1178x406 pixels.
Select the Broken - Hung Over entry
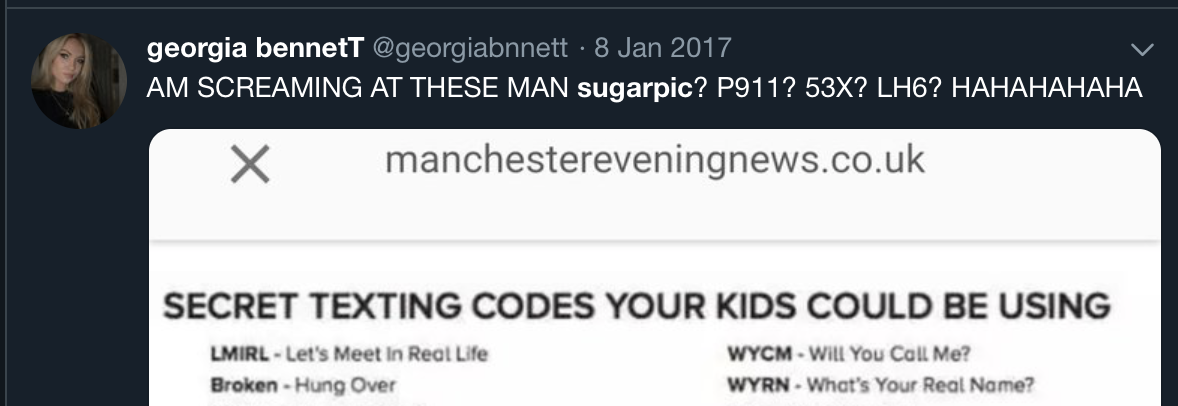tap(303, 386)
